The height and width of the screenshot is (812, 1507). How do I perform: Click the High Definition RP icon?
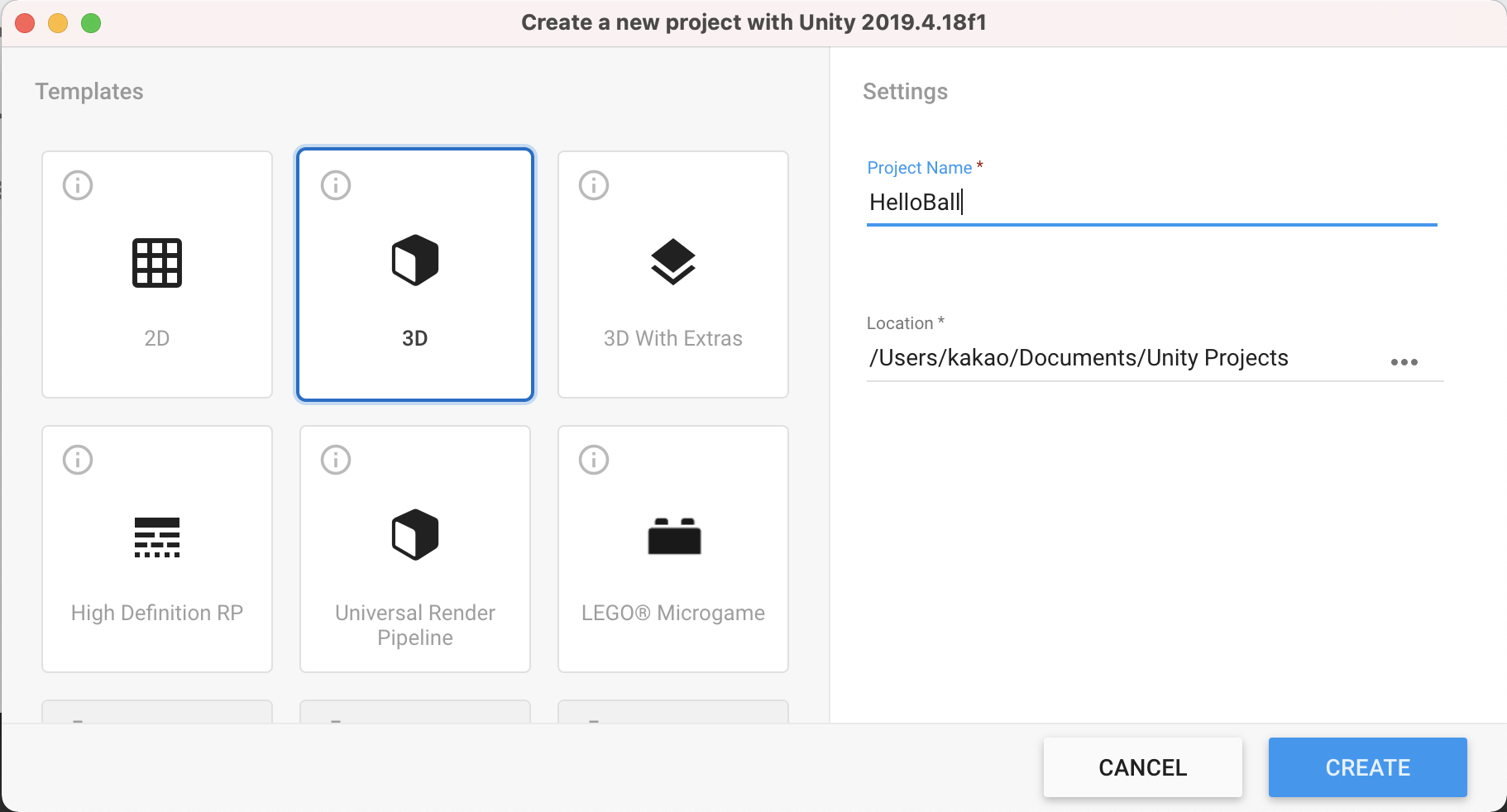click(x=157, y=537)
